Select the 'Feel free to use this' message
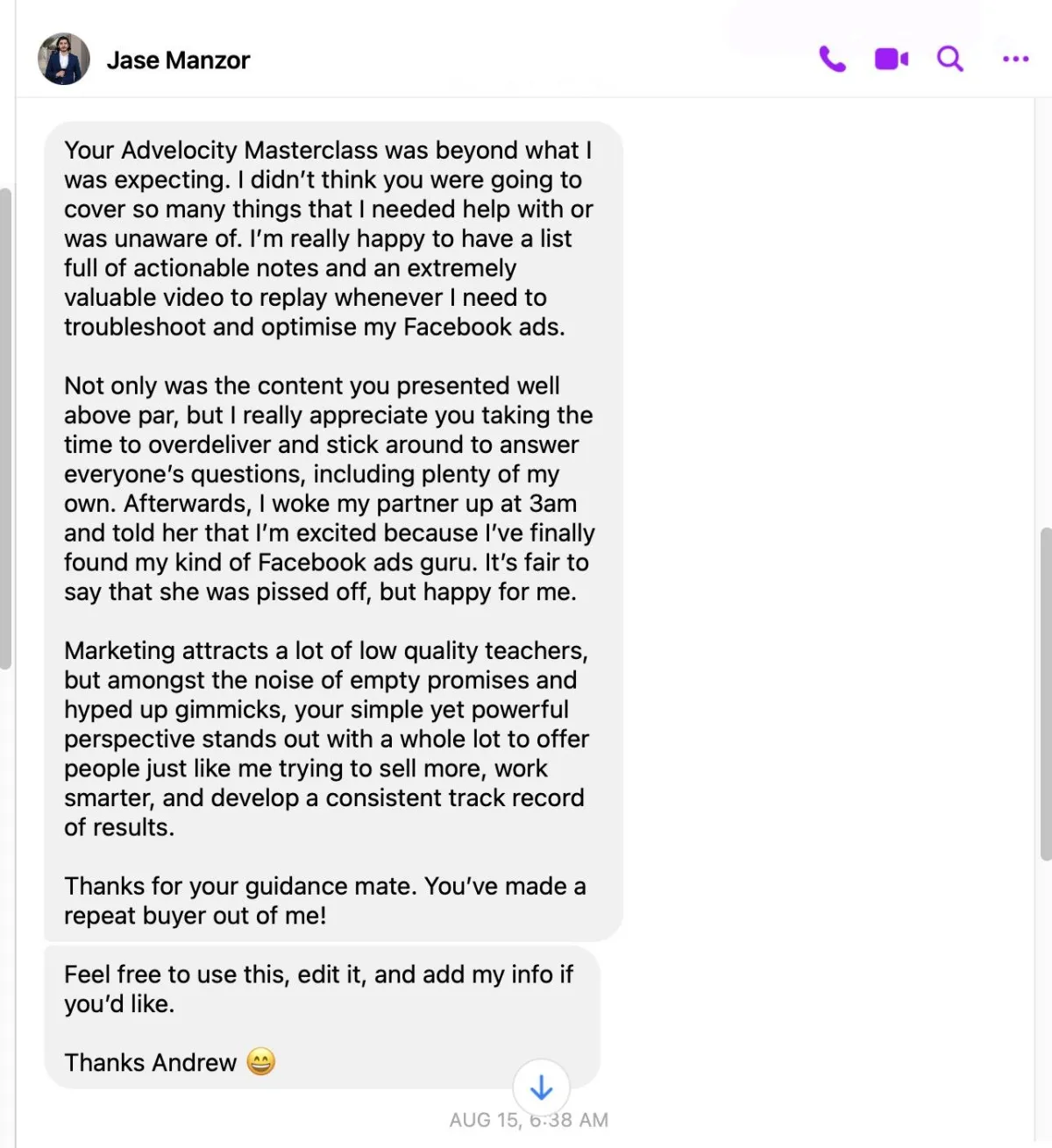This screenshot has height=1148, width=1052. 318,989
